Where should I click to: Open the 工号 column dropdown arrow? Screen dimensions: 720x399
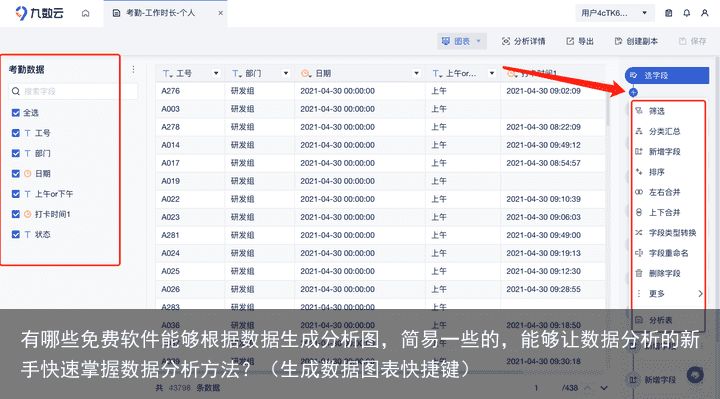[216, 73]
